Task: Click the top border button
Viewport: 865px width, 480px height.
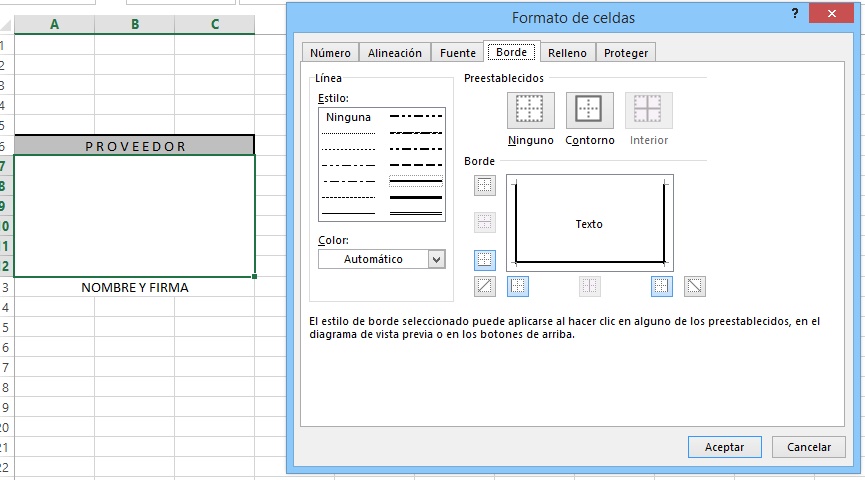Action: (485, 186)
